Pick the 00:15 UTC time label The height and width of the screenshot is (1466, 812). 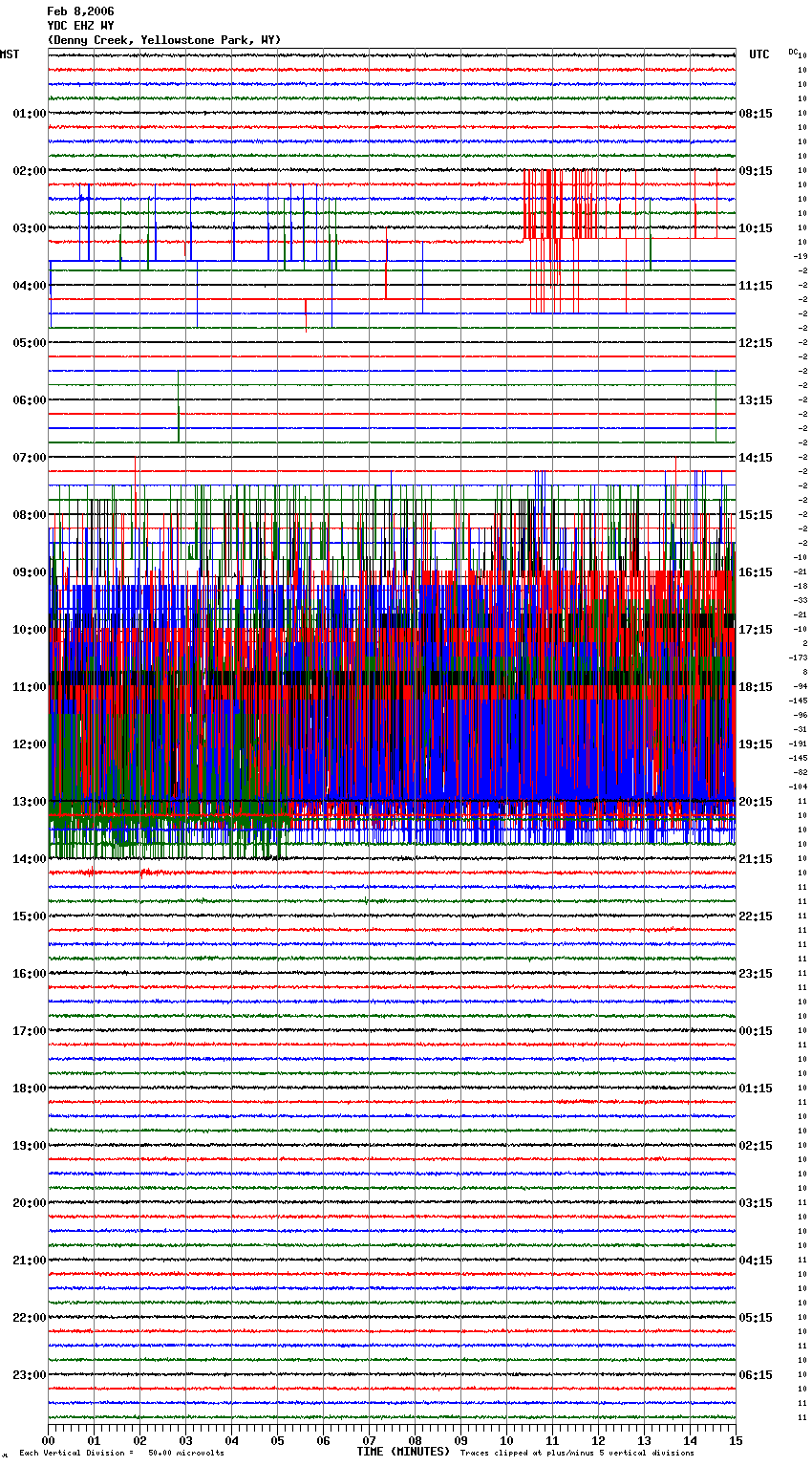point(756,1031)
